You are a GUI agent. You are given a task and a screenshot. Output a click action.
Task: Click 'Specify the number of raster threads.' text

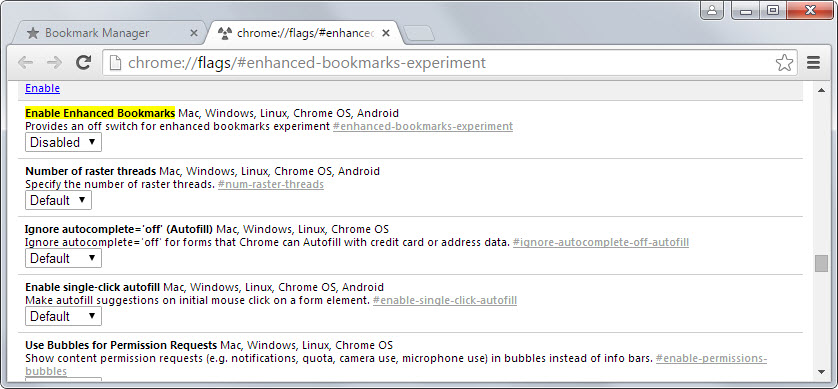click(x=120, y=184)
